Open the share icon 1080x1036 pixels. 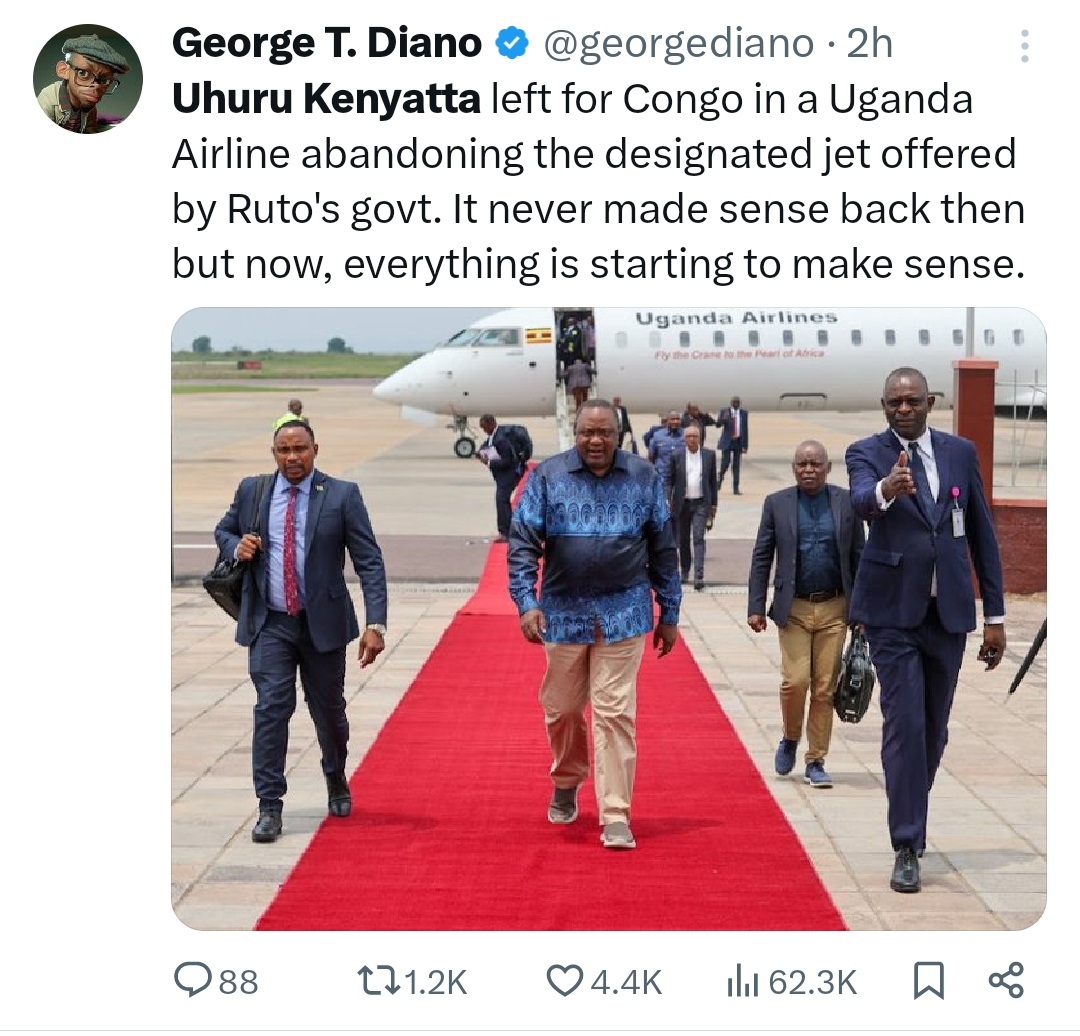[1006, 980]
